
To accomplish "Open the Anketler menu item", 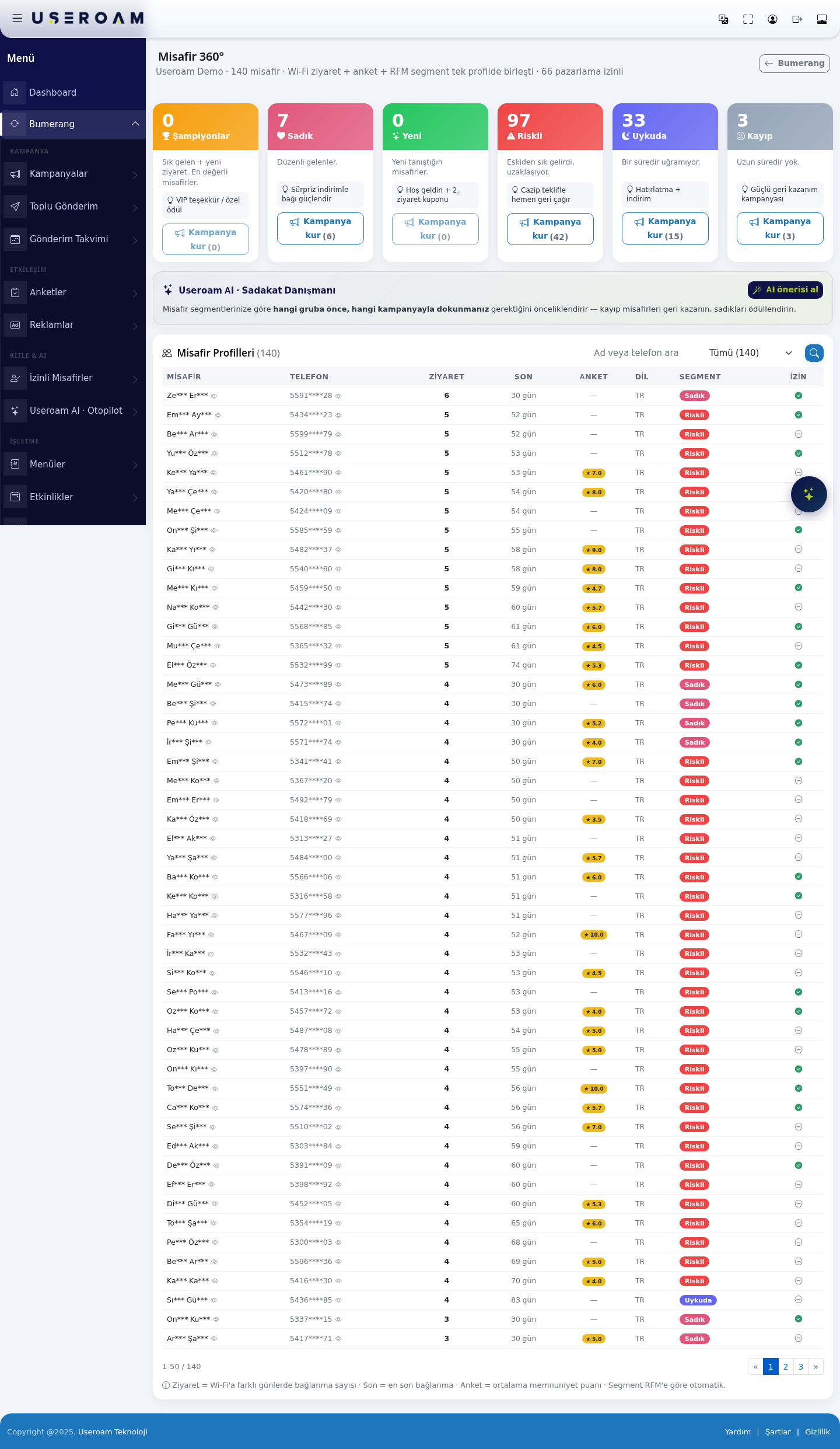I will pos(73,292).
